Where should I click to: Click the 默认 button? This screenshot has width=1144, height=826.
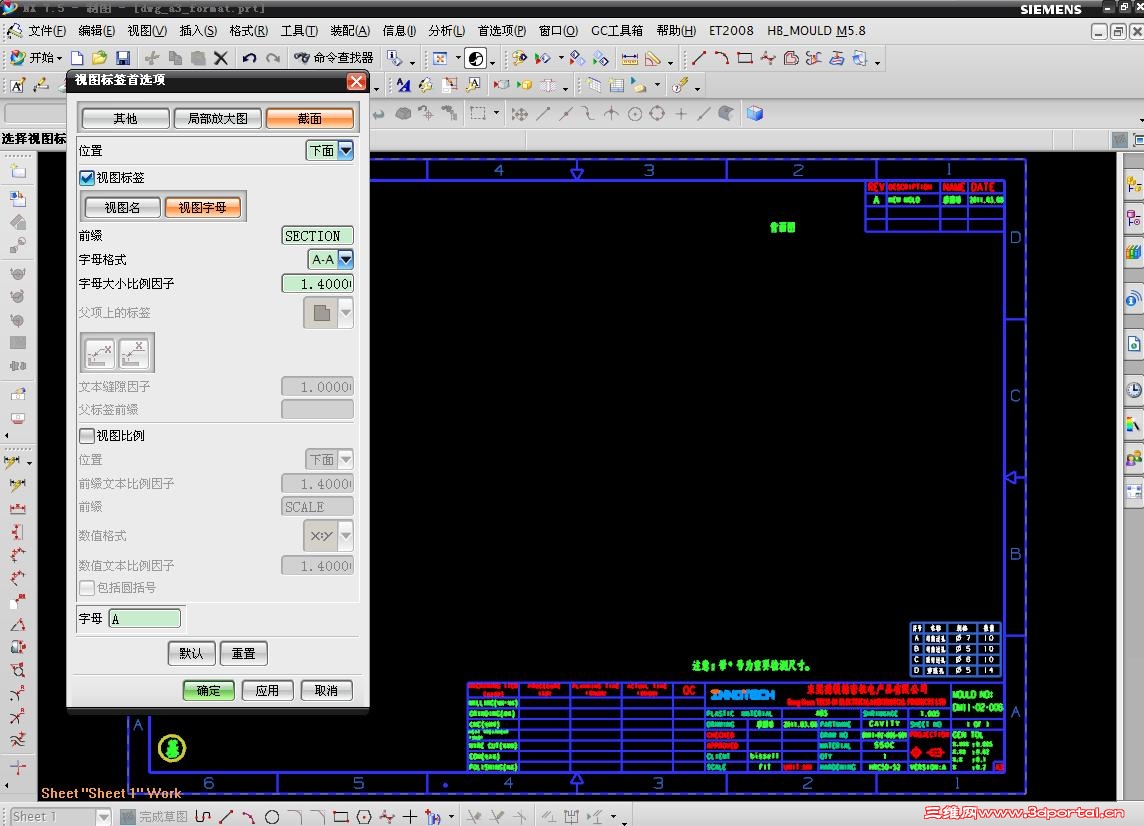click(x=191, y=653)
